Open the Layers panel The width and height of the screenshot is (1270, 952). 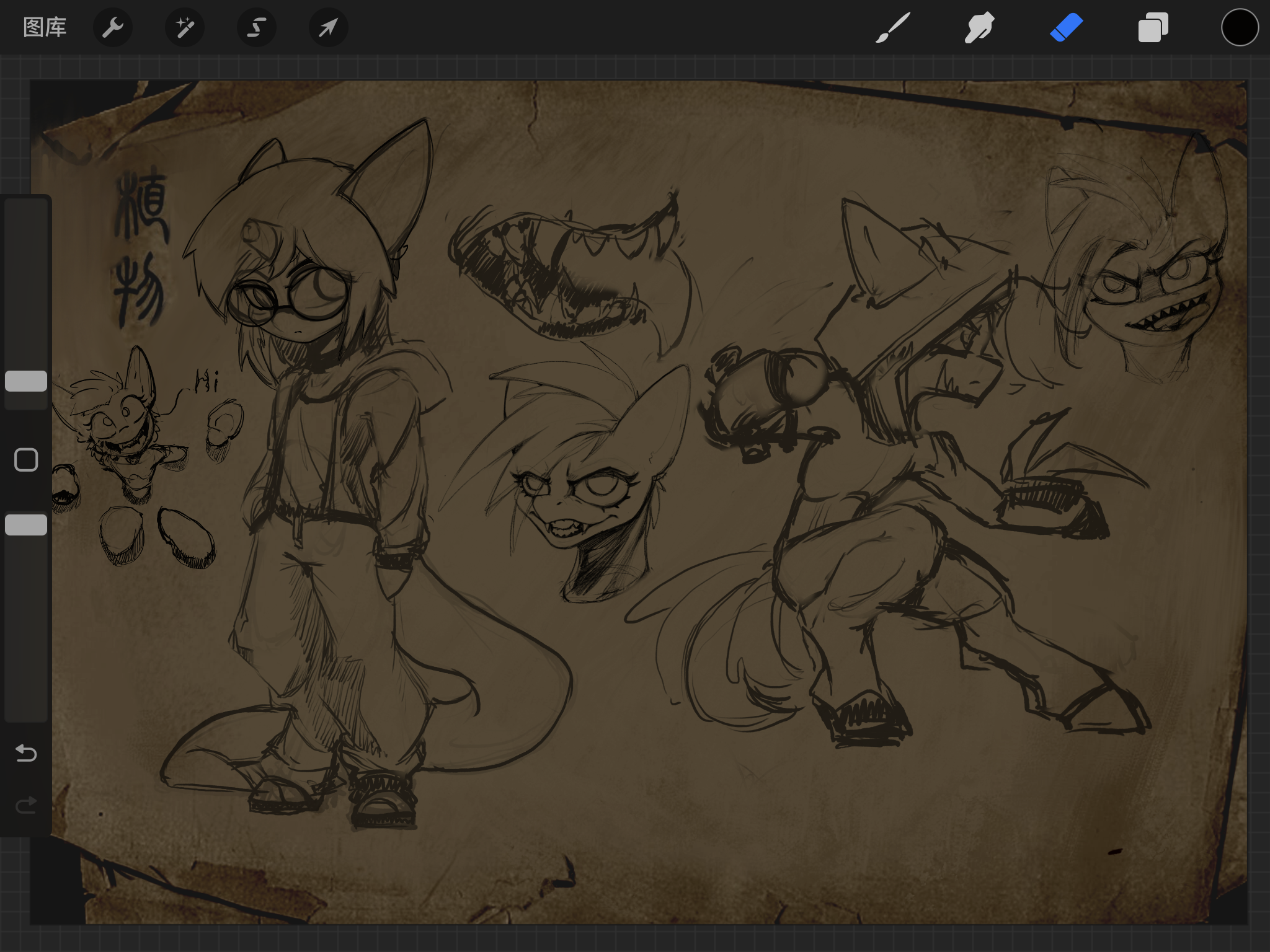pyautogui.click(x=1153, y=28)
